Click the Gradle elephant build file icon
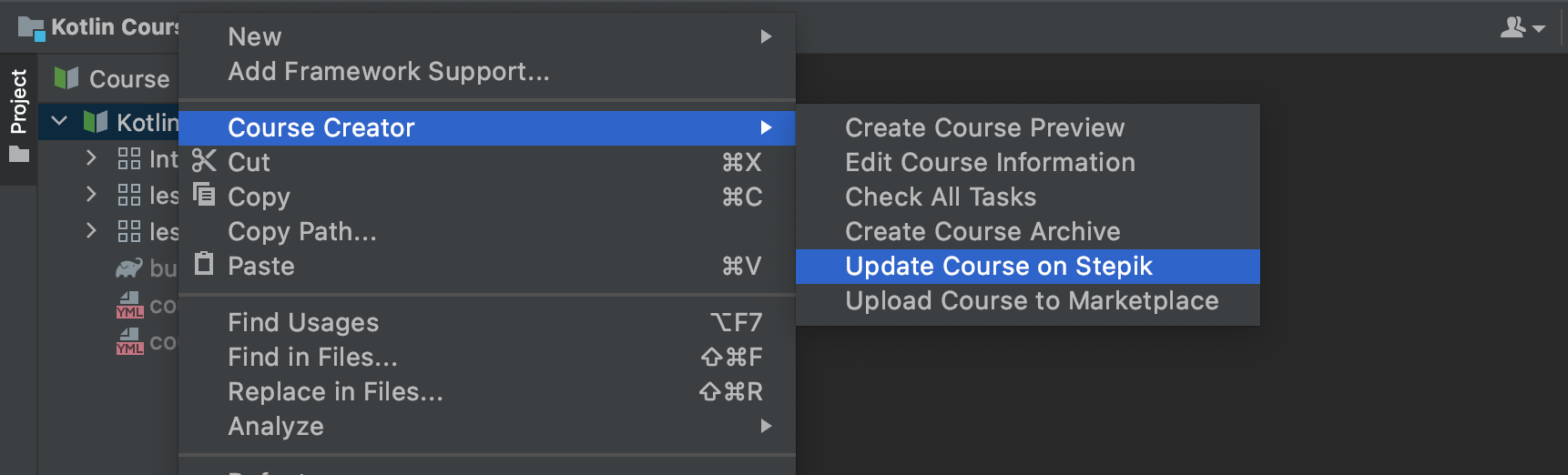This screenshot has width=1568, height=475. [129, 268]
